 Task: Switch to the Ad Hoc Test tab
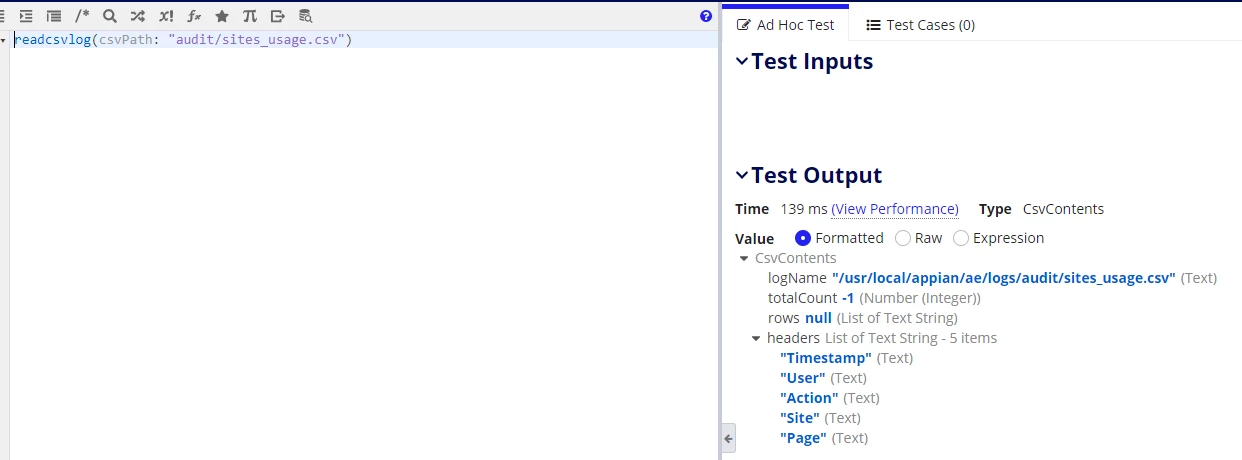pos(785,24)
